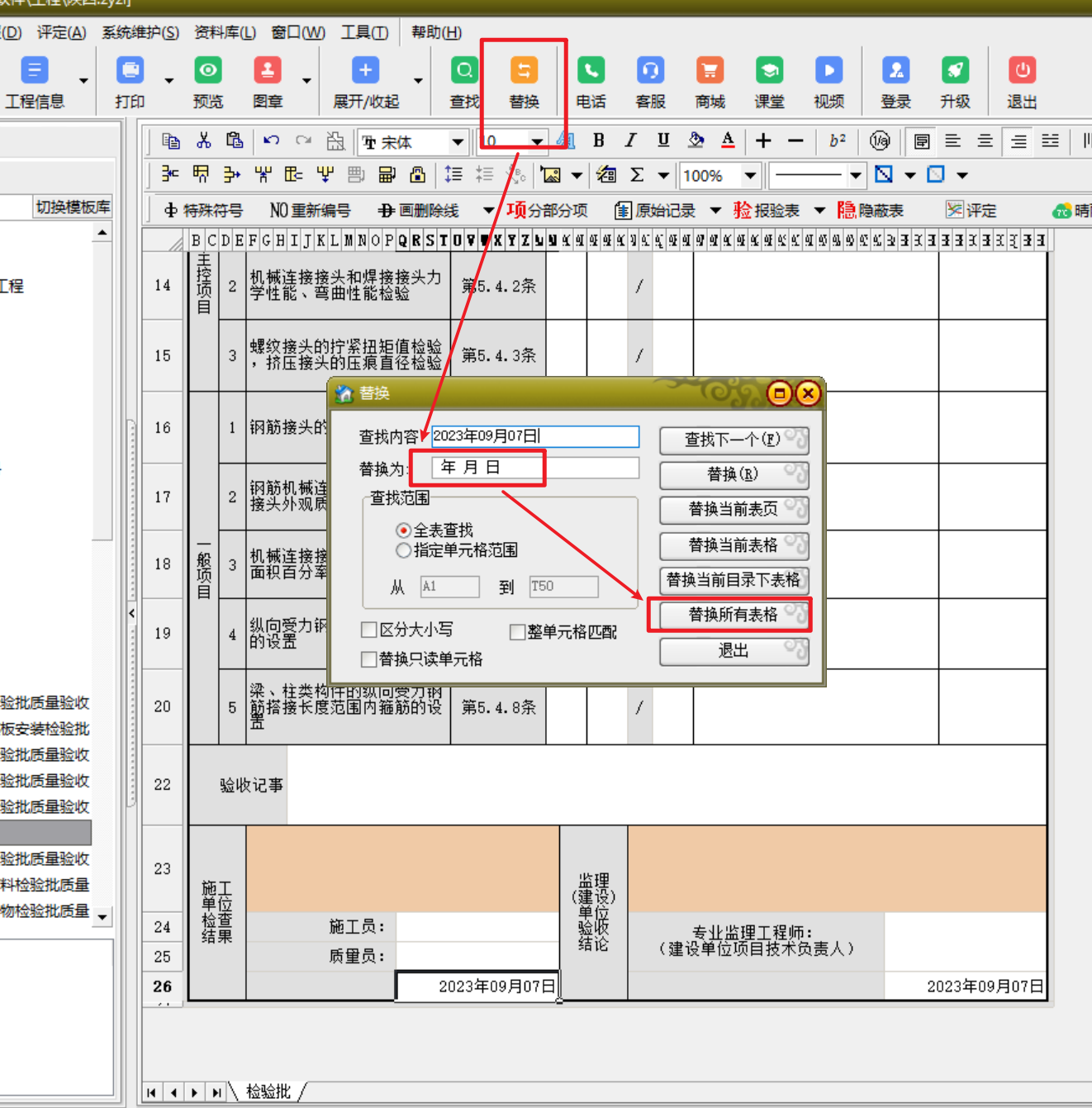Screen dimensions: 1092x1108
Task: Click the 切换模板库 button
Action: click(73, 207)
